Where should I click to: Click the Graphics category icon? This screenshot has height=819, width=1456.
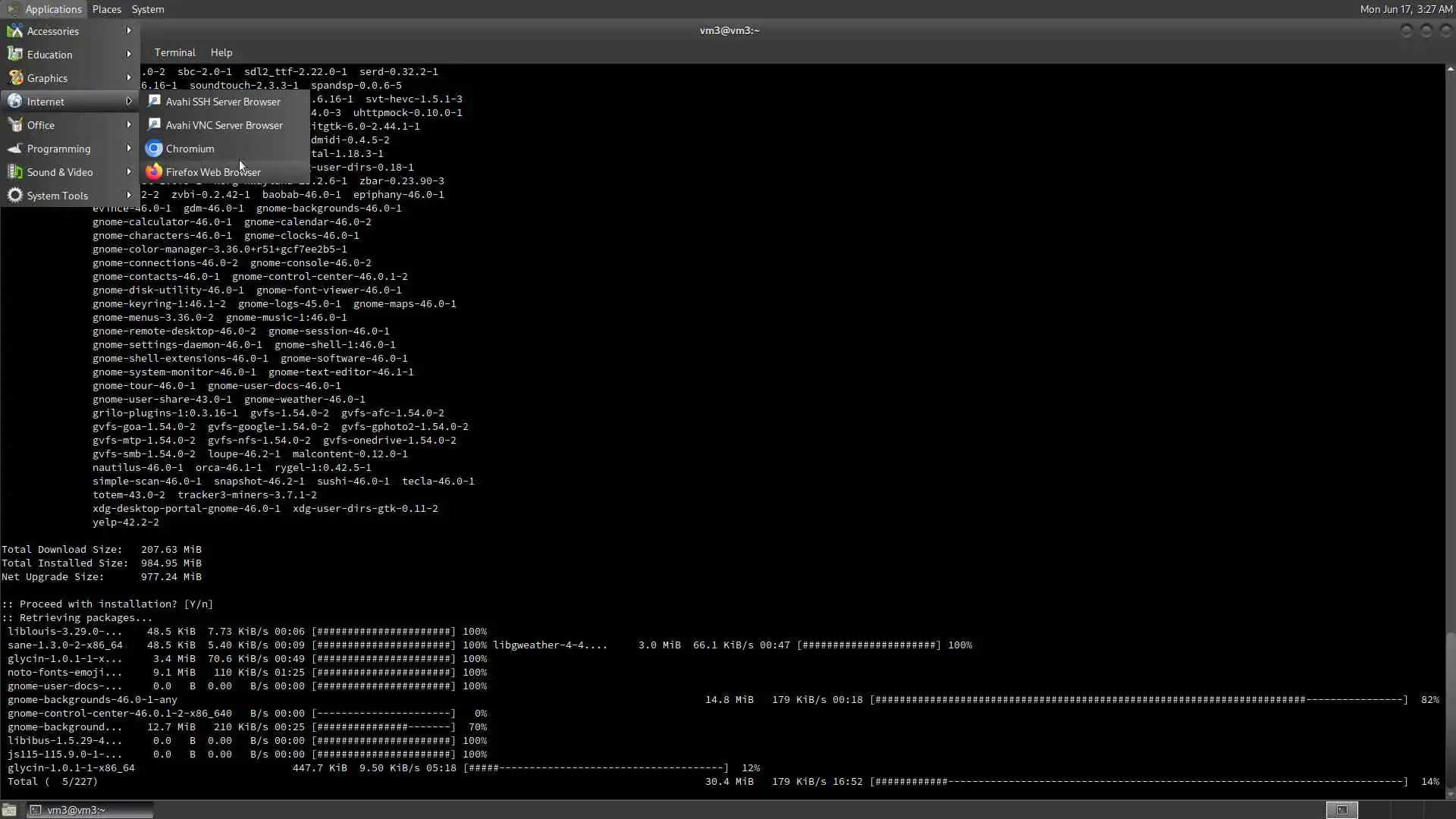(x=15, y=78)
